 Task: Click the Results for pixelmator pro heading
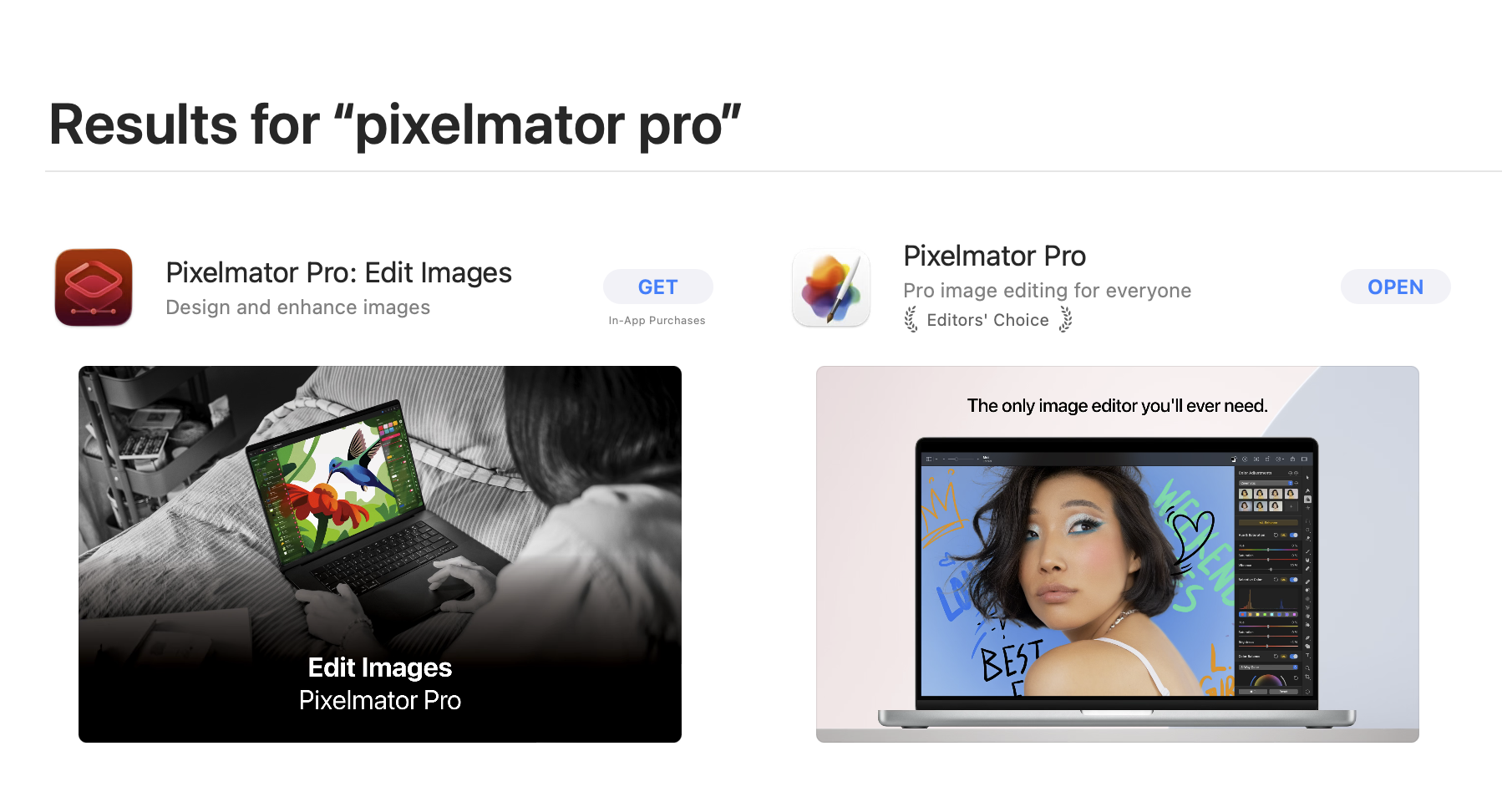coord(395,124)
